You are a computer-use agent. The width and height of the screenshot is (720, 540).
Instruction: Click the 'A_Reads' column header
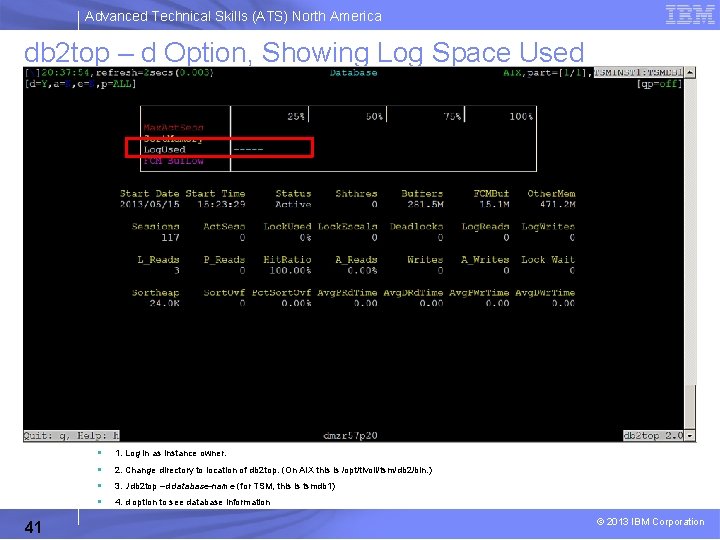(356, 259)
